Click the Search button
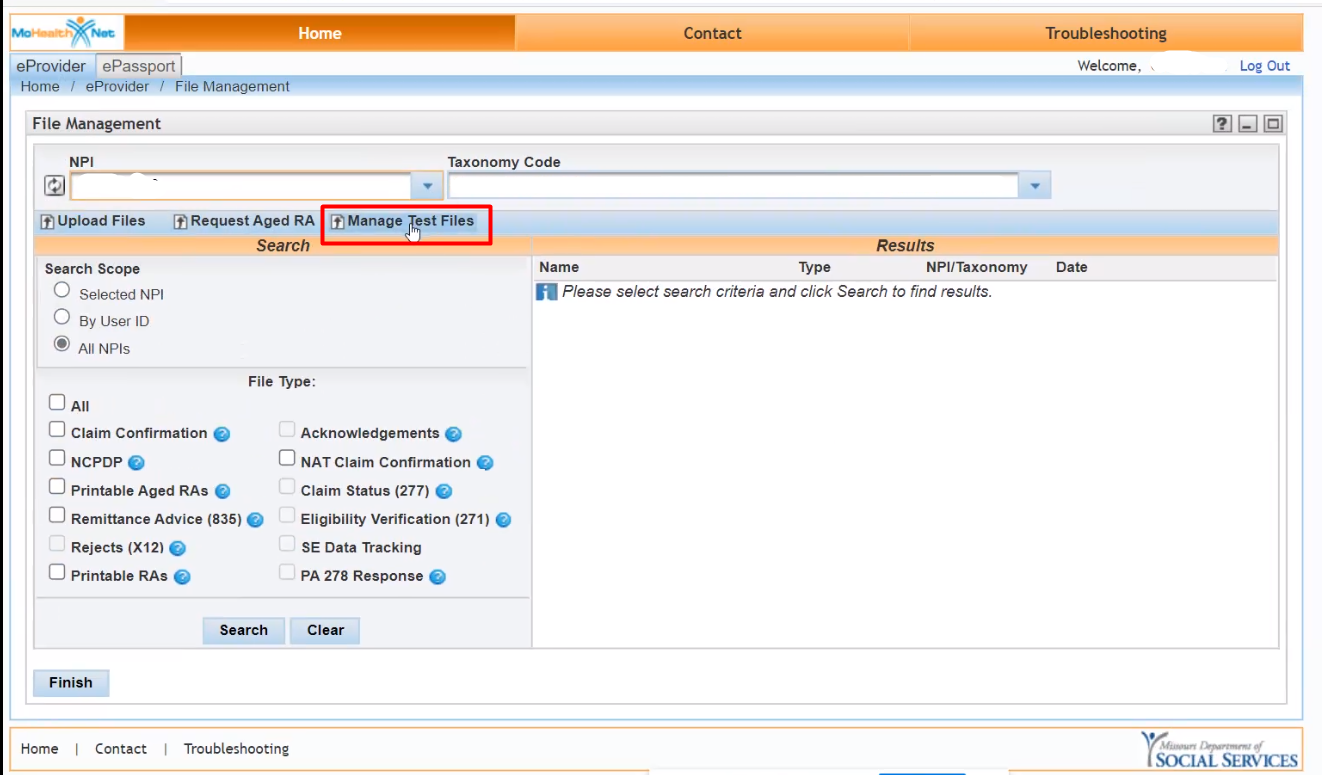 point(244,631)
